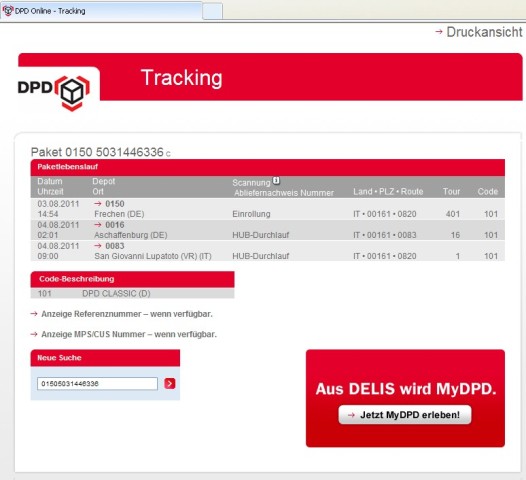Click time 02:01 cell
Image resolution: width=526 pixels, height=480 pixels.
pos(48,235)
